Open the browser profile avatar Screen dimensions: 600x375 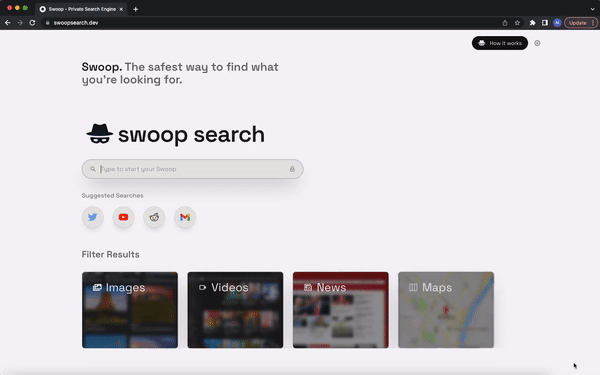(557, 23)
